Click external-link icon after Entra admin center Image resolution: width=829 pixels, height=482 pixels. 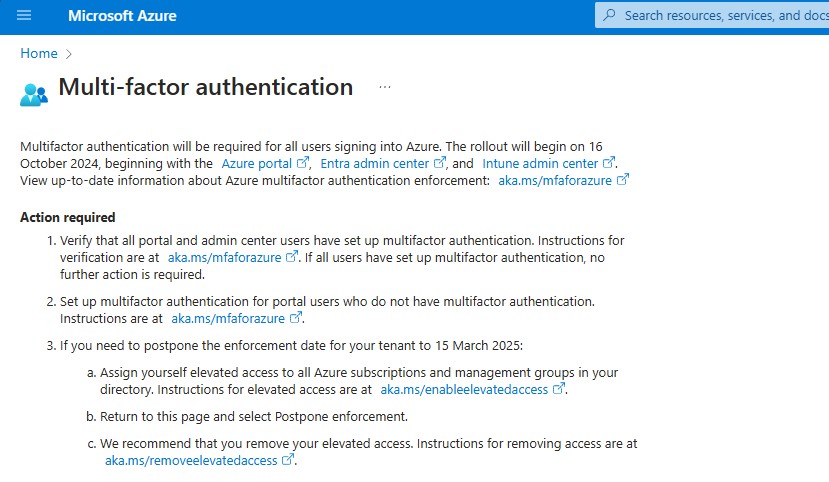[x=439, y=162]
